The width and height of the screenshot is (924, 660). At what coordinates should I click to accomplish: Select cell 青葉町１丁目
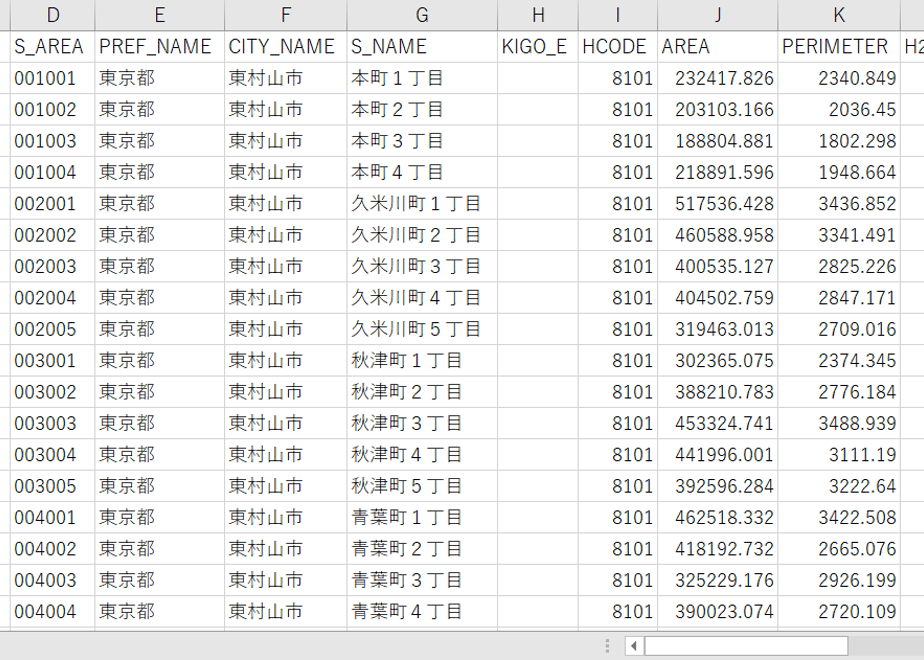click(x=422, y=517)
